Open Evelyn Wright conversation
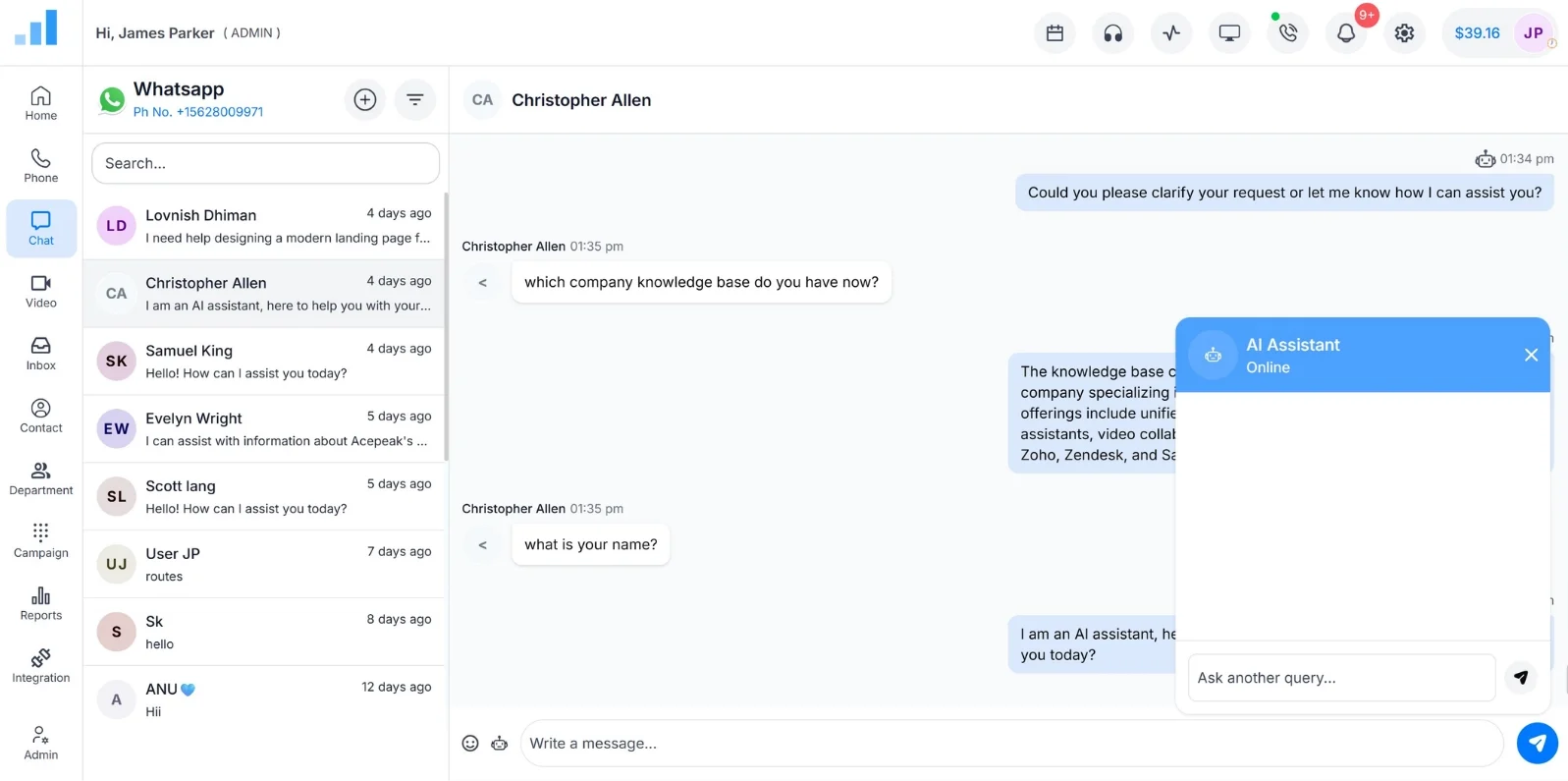 click(265, 429)
